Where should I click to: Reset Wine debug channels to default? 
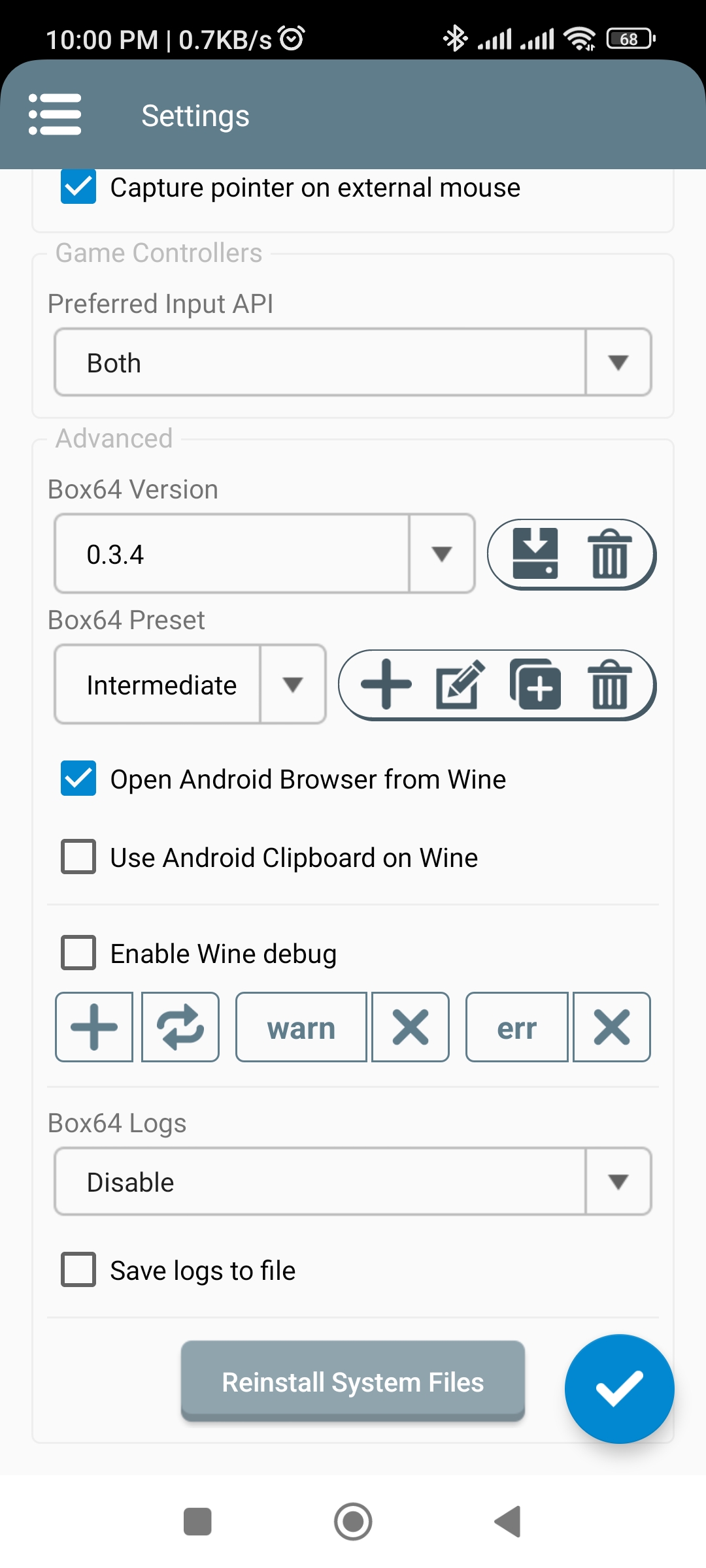coord(180,1027)
